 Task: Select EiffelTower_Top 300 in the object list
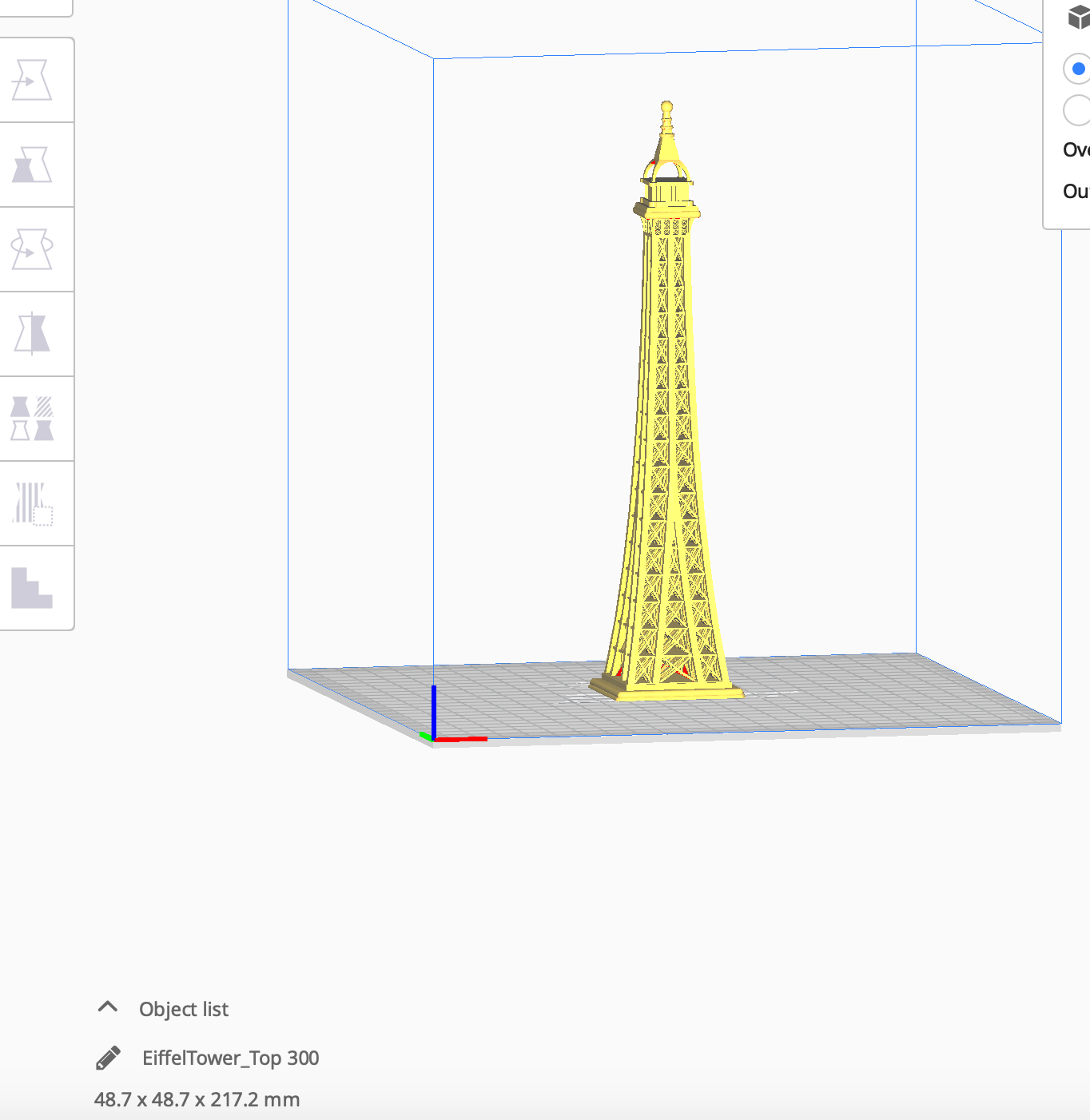(231, 1058)
